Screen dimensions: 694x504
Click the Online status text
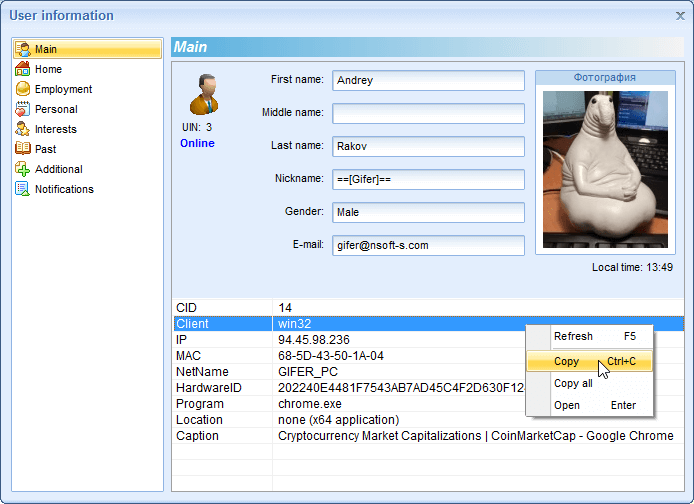click(x=197, y=143)
